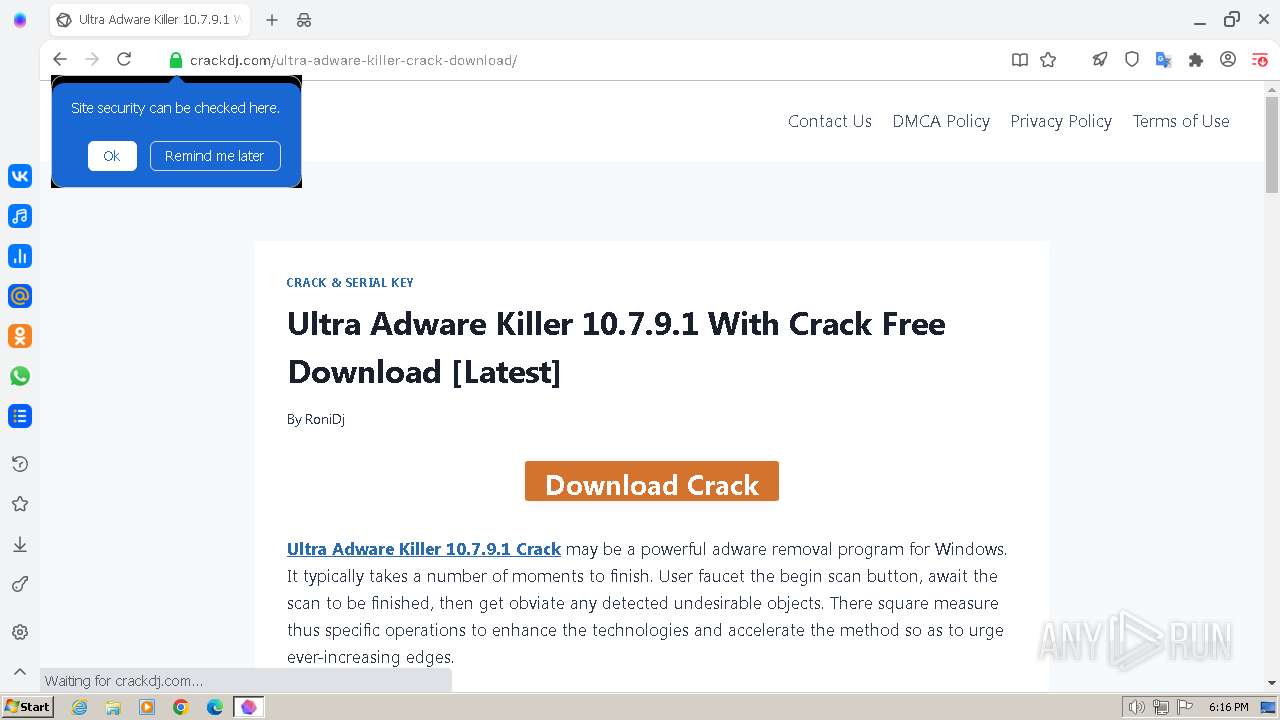Open sidebar settings gear
Viewport: 1280px width, 720px height.
(20, 632)
